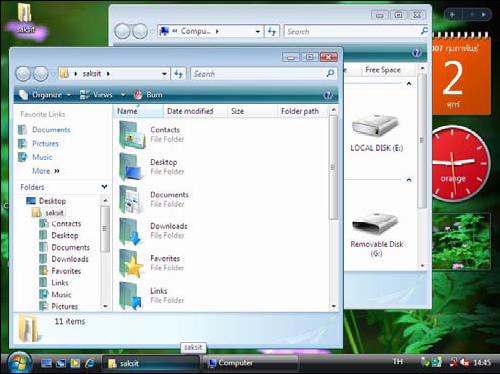This screenshot has width=500, height=374.
Task: Refresh the Computer window address bar
Action: pyautogui.click(x=272, y=31)
